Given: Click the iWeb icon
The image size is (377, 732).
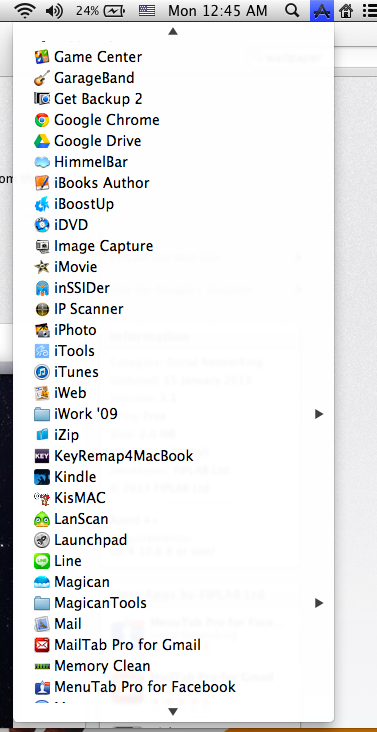Looking at the screenshot, I should [x=42, y=393].
